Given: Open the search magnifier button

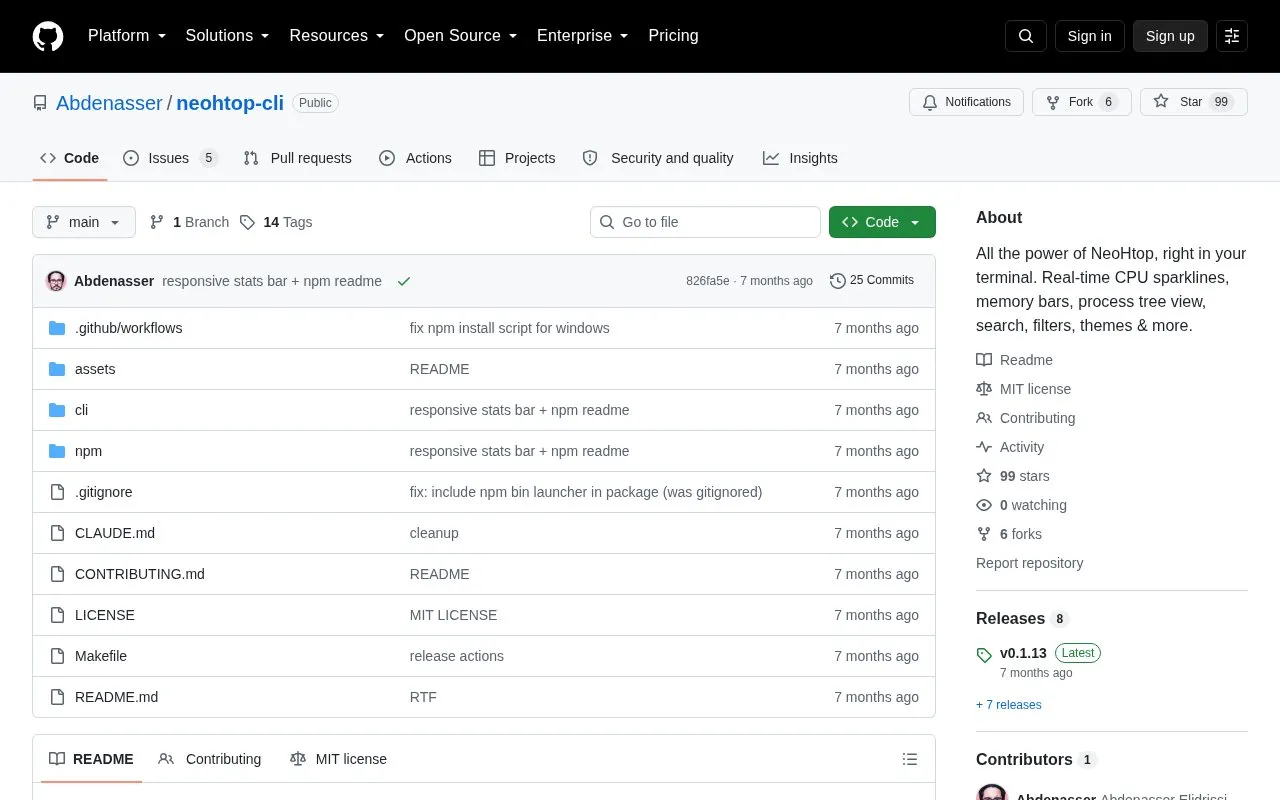Looking at the screenshot, I should (x=1026, y=36).
